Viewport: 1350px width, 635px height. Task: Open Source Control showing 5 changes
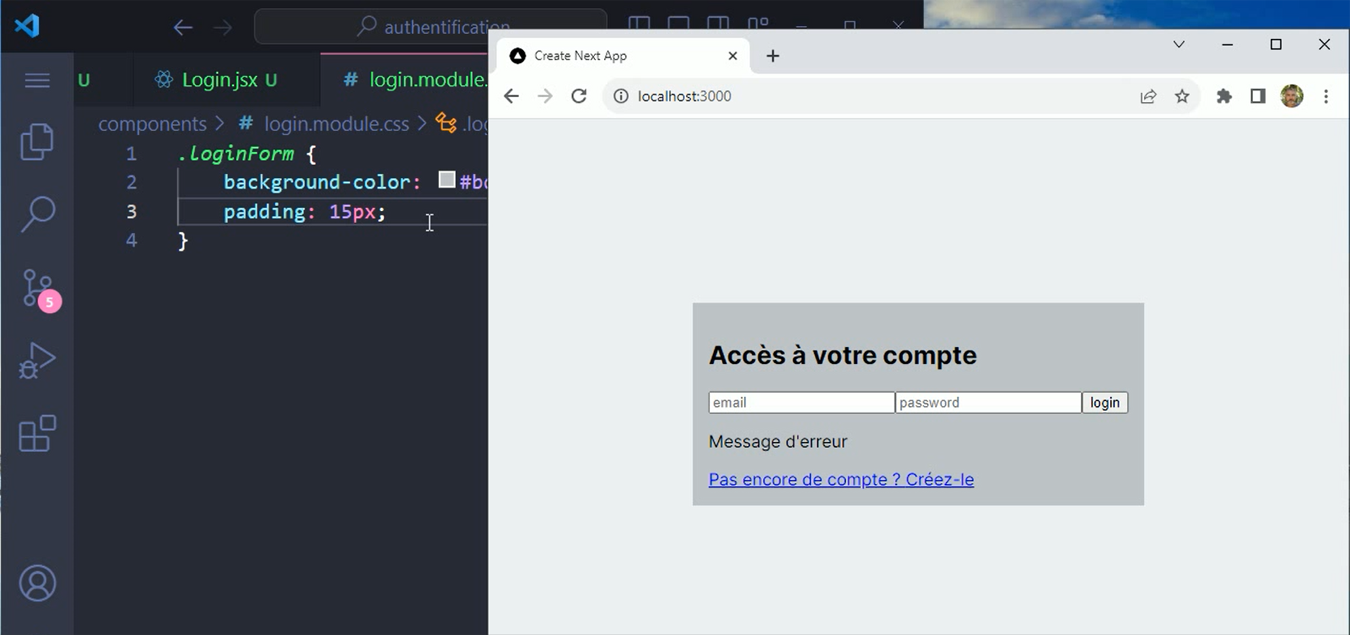[x=37, y=288]
